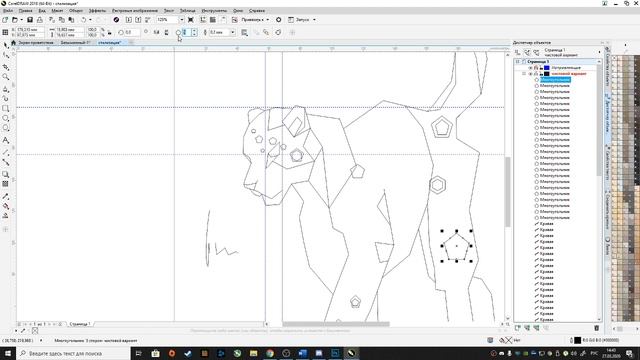Switch to the Безымянный-1 document tab
The width and height of the screenshot is (640, 360).
pyautogui.click(x=76, y=42)
